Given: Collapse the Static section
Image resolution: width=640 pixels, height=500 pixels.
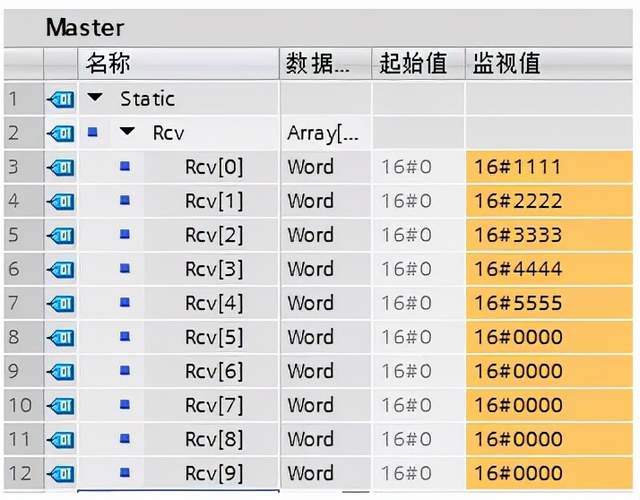Looking at the screenshot, I should point(95,99).
